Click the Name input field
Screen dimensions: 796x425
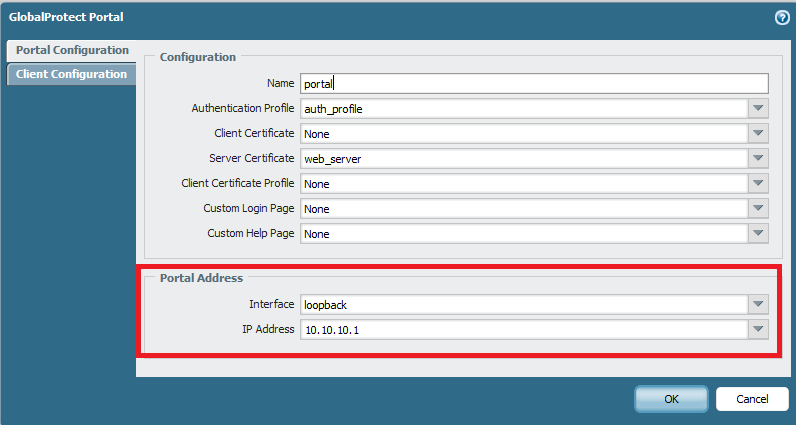(x=534, y=84)
